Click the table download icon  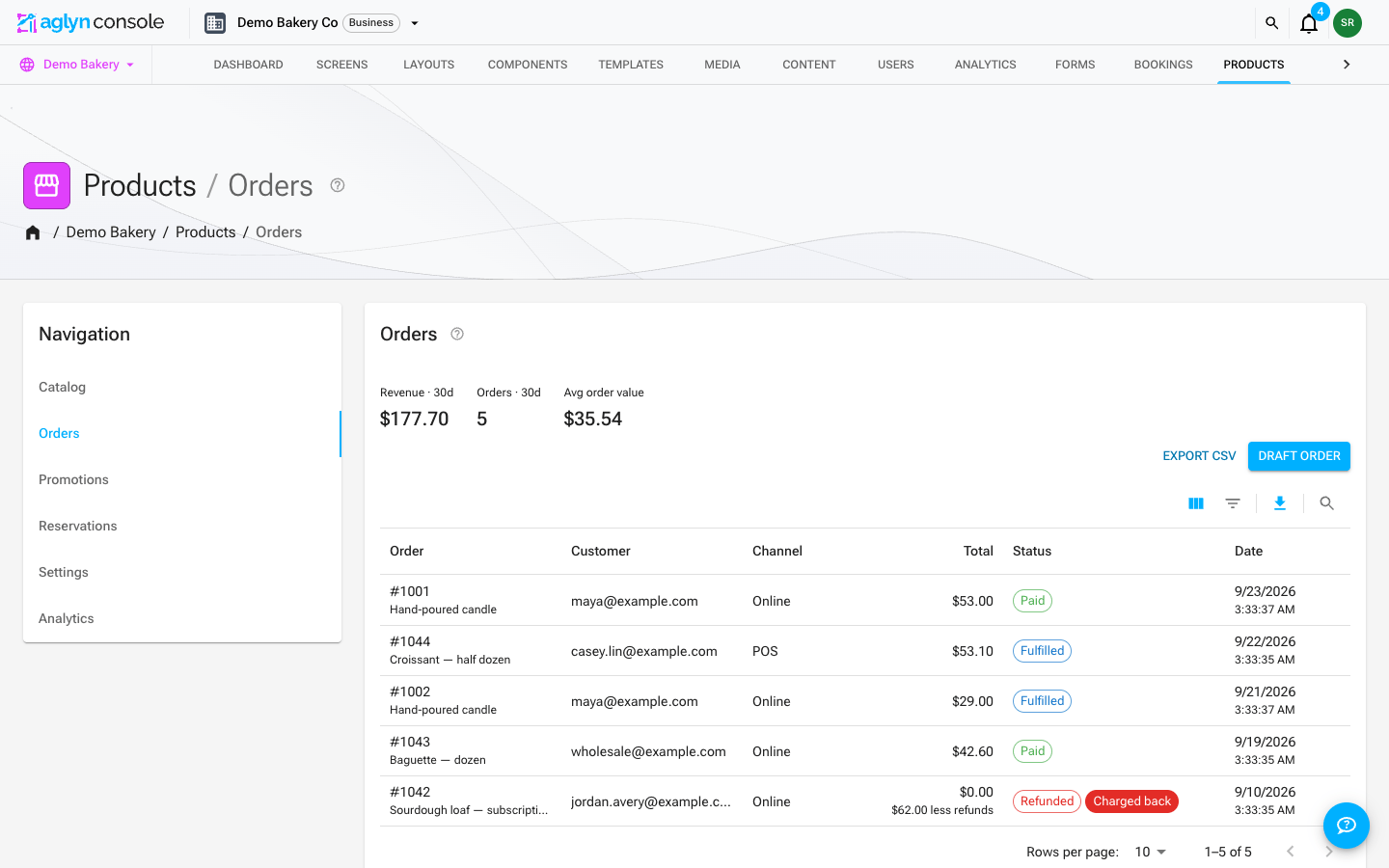(1280, 503)
